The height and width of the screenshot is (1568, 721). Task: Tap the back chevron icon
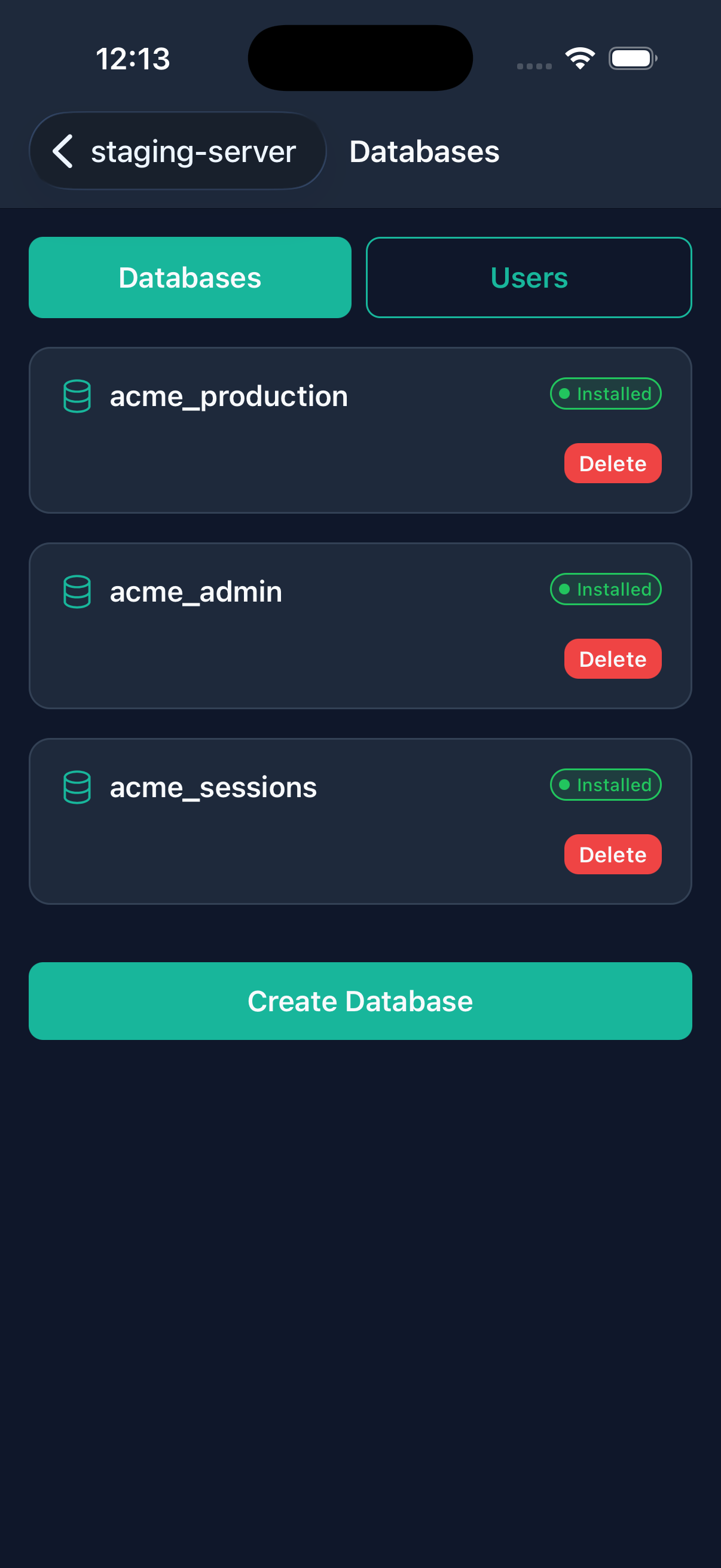coord(63,151)
